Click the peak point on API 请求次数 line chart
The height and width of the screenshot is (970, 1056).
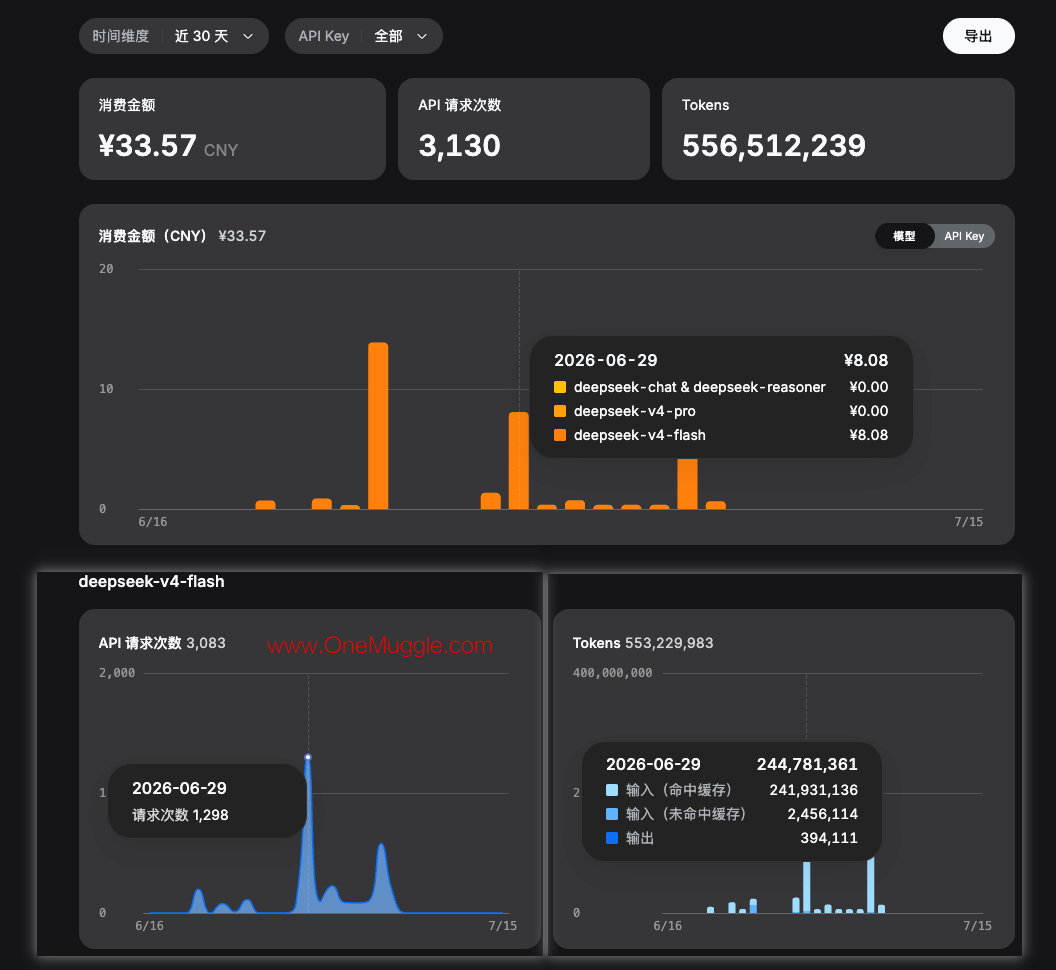[308, 757]
